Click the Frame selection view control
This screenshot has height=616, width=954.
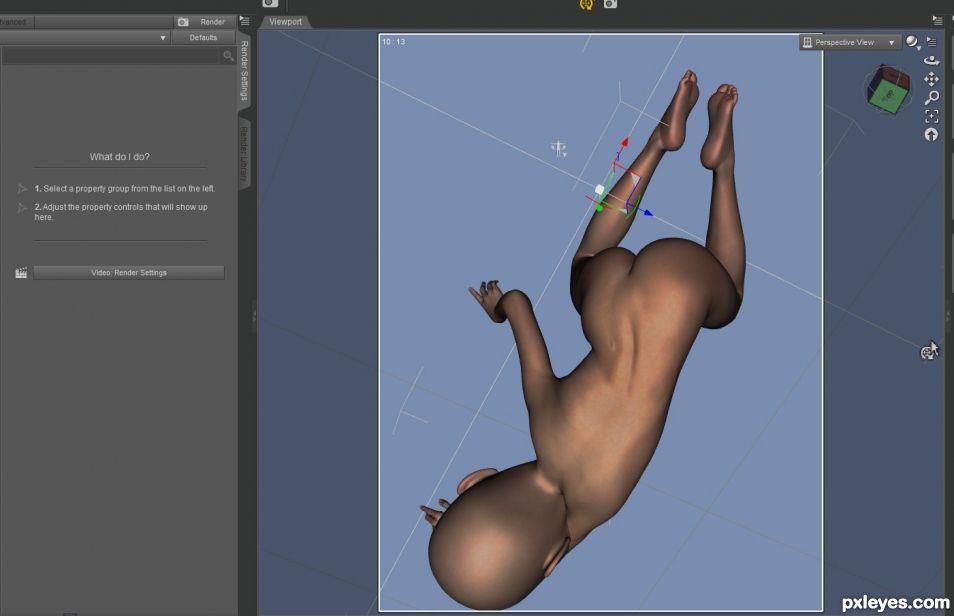point(931,116)
